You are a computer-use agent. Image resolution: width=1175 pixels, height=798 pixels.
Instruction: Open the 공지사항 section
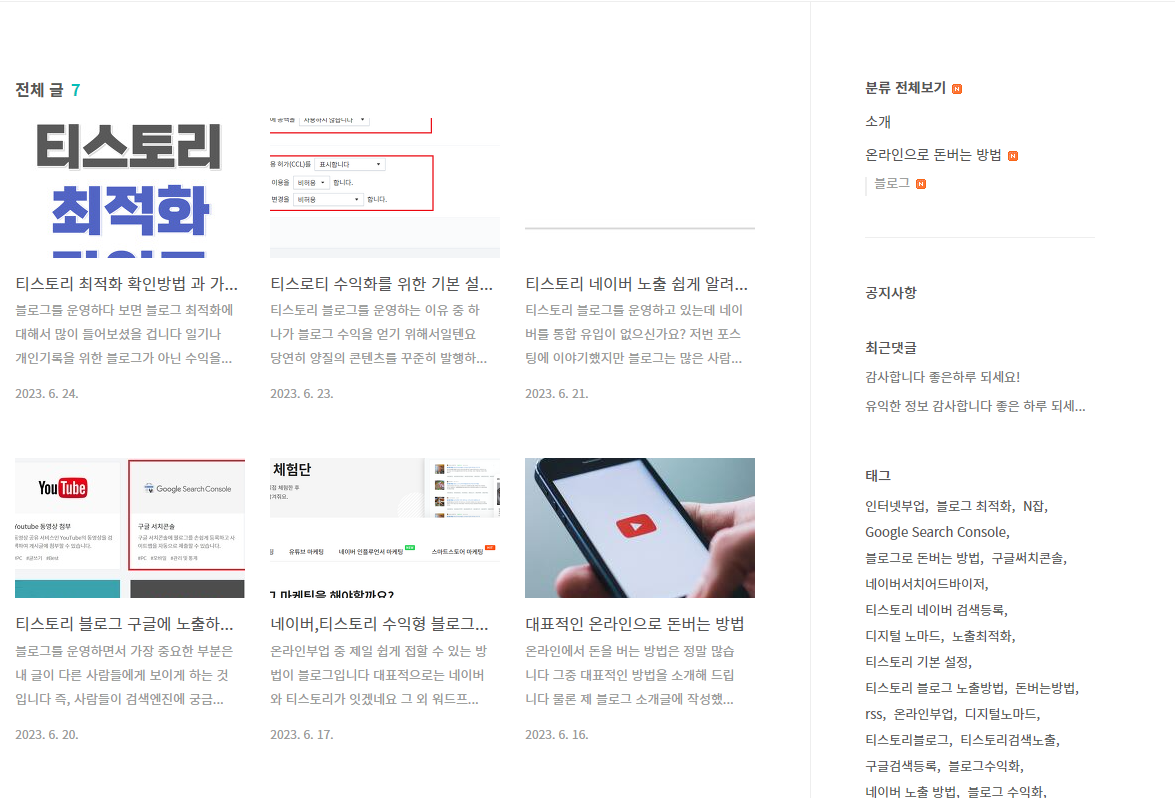pyautogui.click(x=890, y=292)
